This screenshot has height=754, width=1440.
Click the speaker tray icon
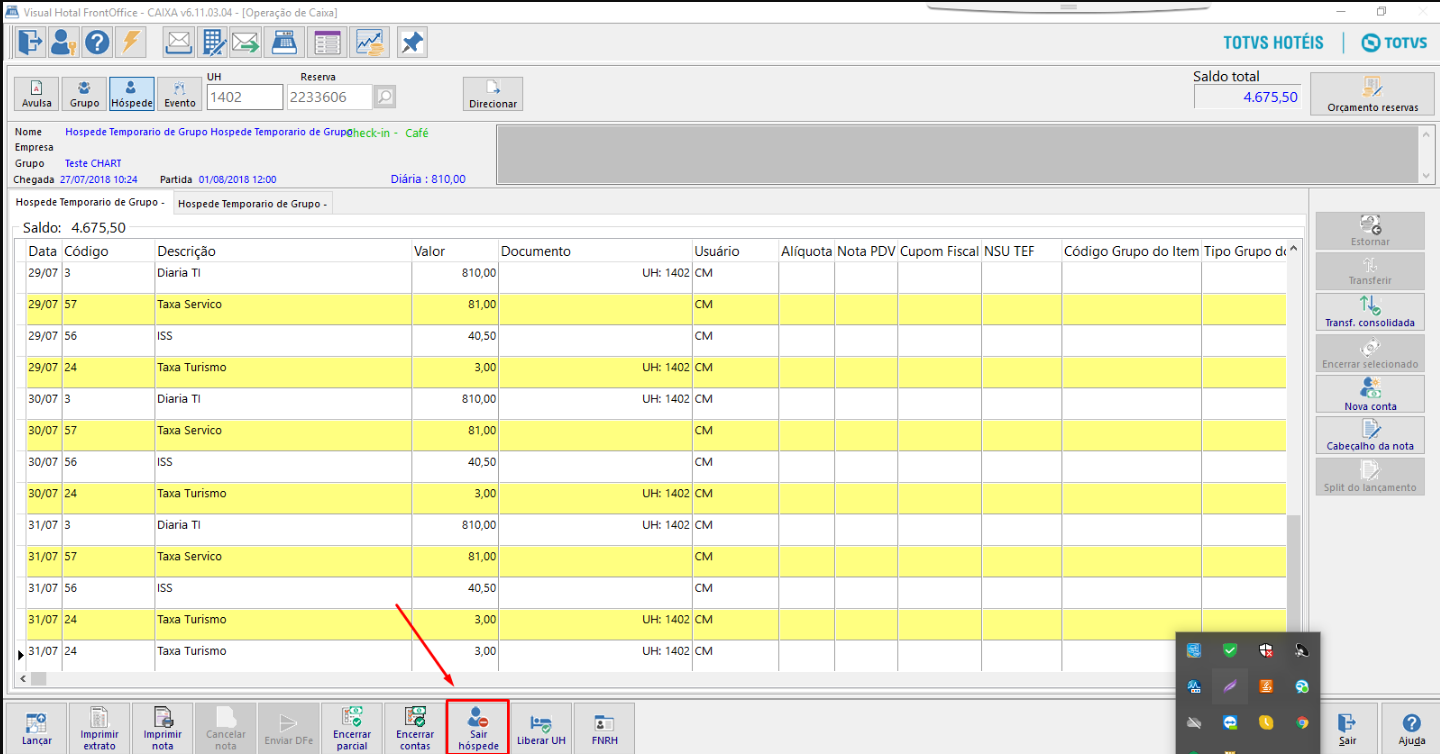coord(1302,650)
